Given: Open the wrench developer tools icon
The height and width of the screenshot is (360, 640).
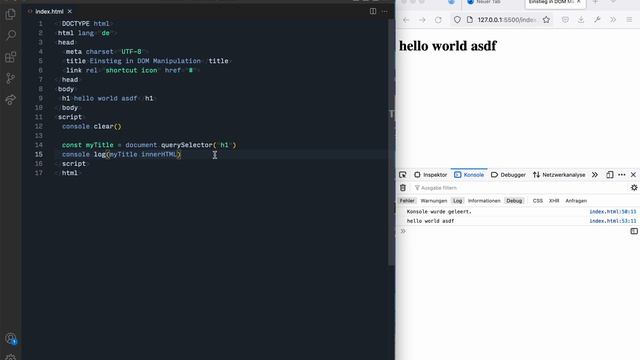Looking at the screenshot, I should 597,20.
